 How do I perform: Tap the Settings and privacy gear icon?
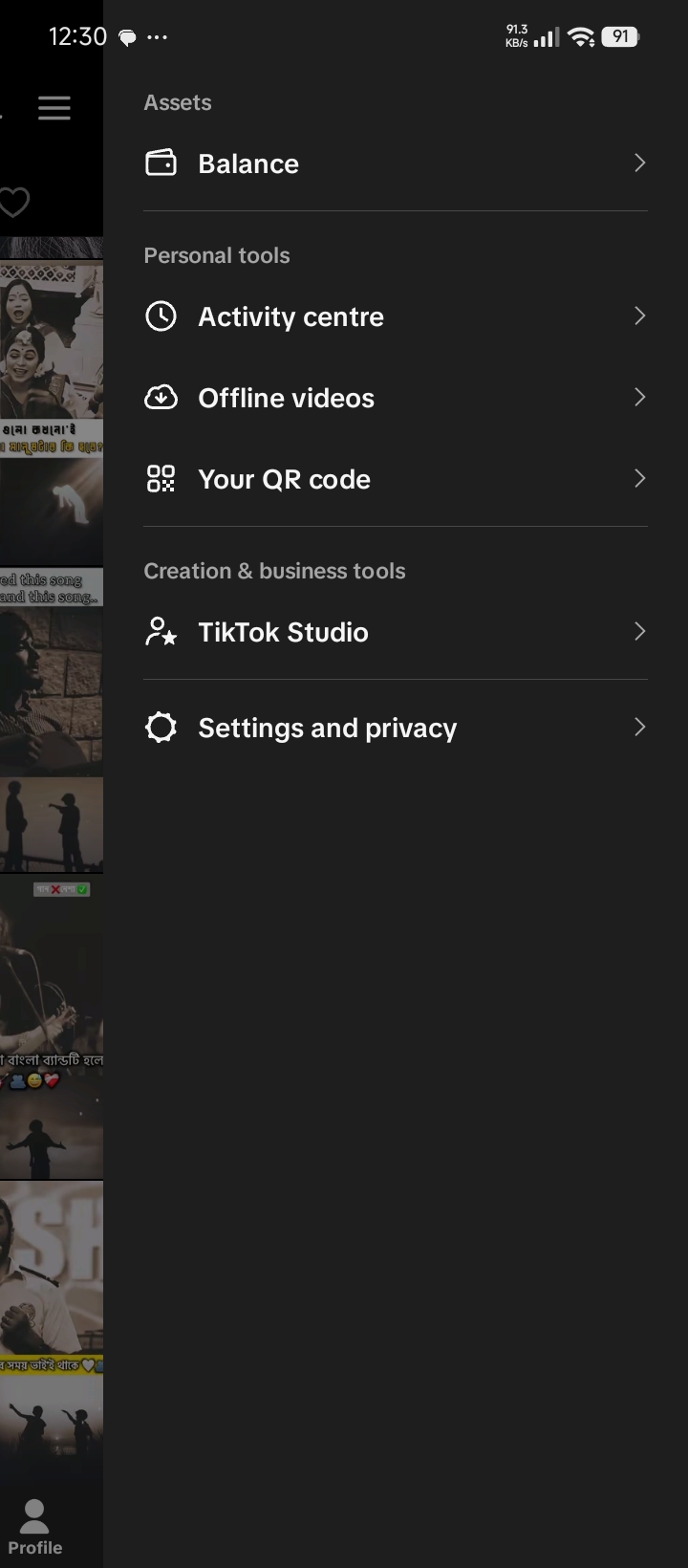click(161, 728)
